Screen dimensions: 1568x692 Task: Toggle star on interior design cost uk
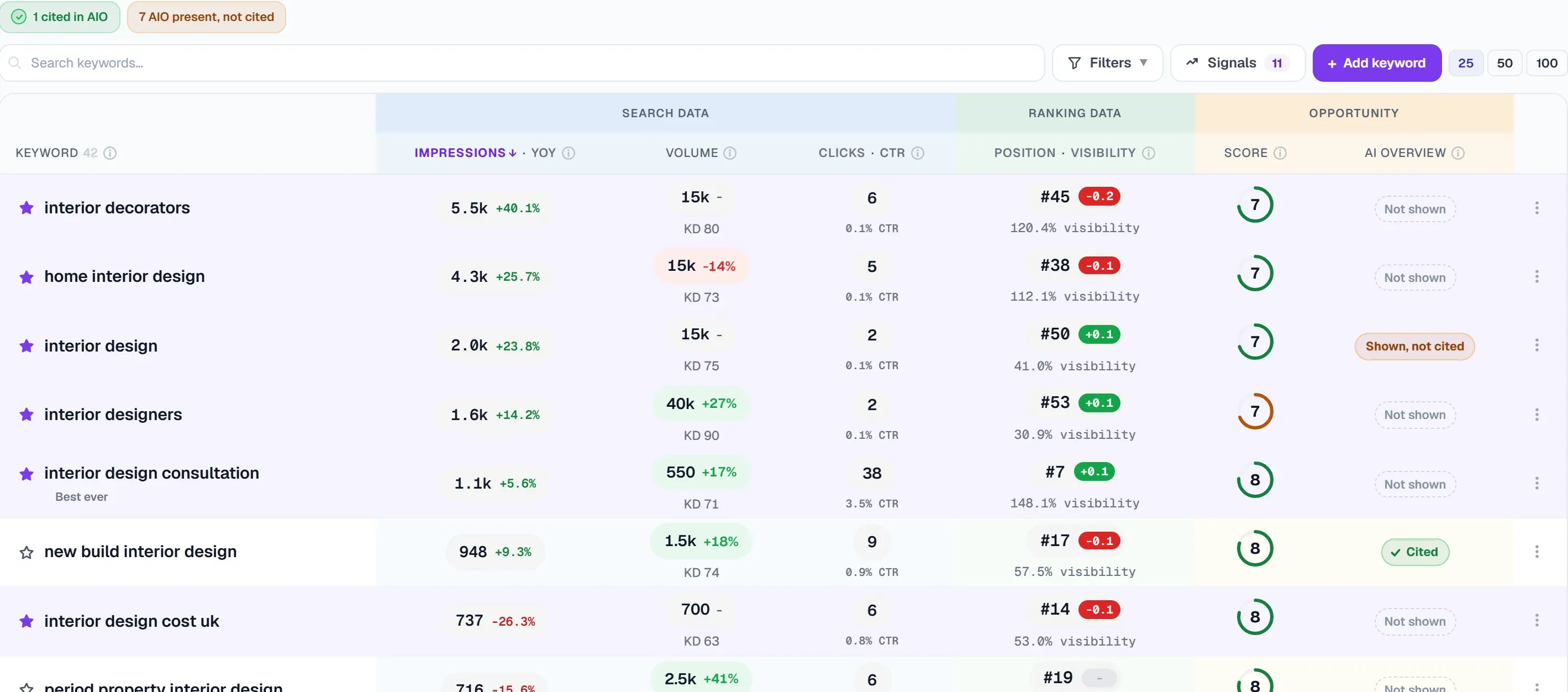point(26,621)
